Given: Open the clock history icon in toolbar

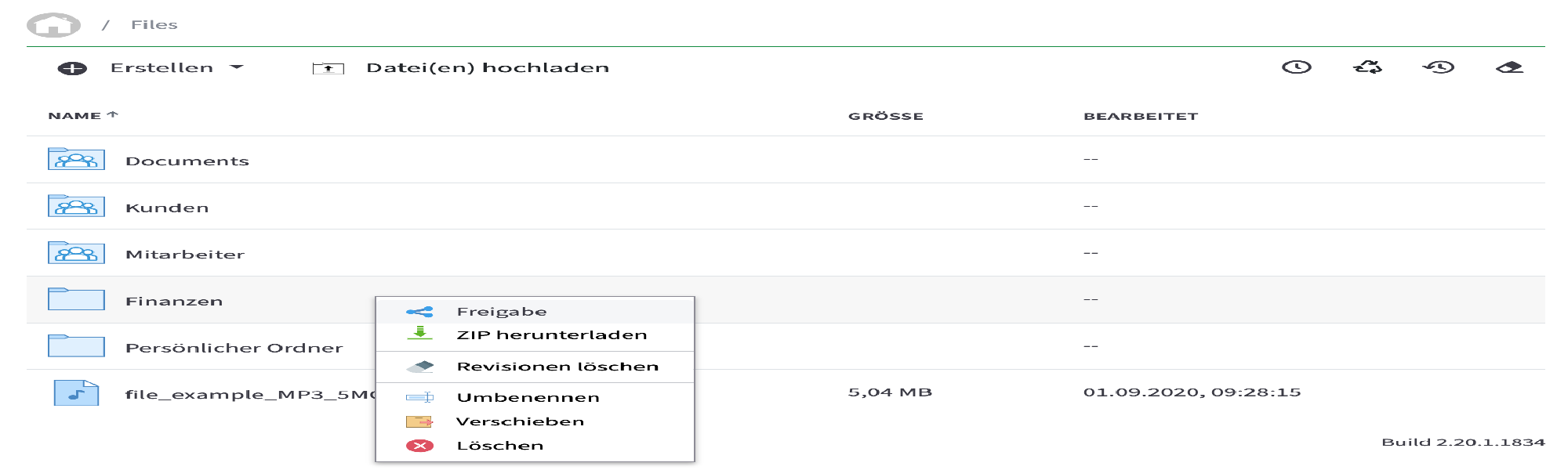Looking at the screenshot, I should pos(1297,67).
